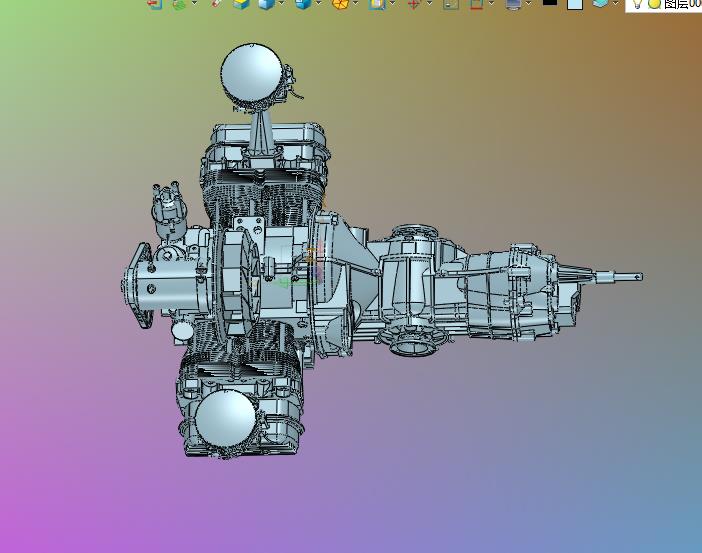The width and height of the screenshot is (702, 553).
Task: Open dropdown arrow beside teal layered cube
Action: point(616,3)
